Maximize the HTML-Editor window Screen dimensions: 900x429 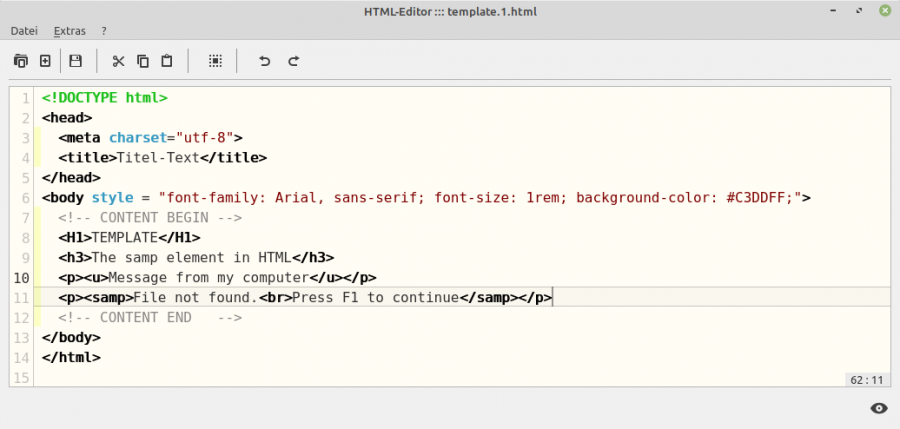tap(857, 10)
